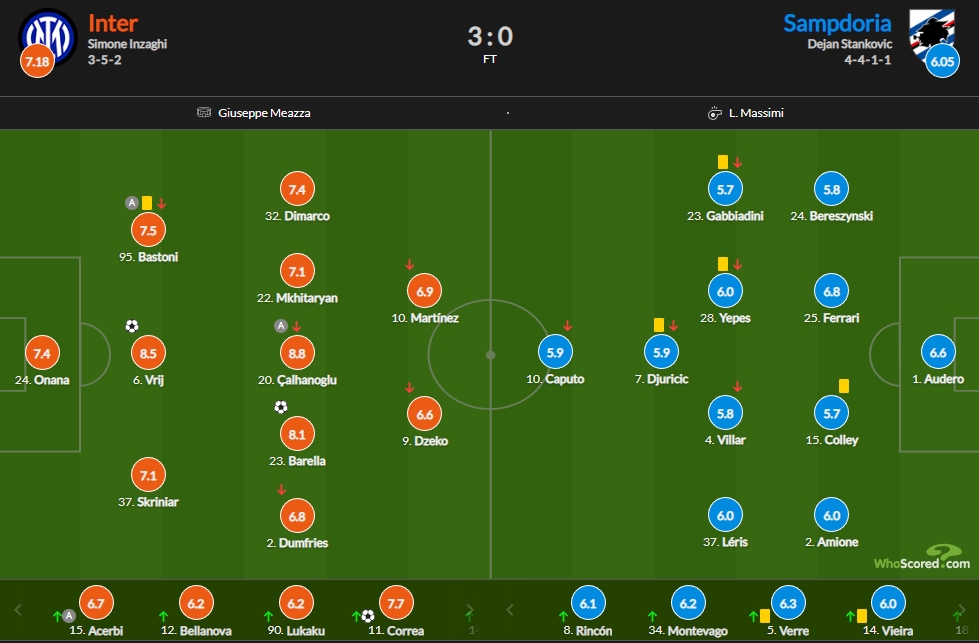The image size is (979, 643).
Task: Show previous Sampdoria substitutes with left chevron
Action: pos(509,610)
